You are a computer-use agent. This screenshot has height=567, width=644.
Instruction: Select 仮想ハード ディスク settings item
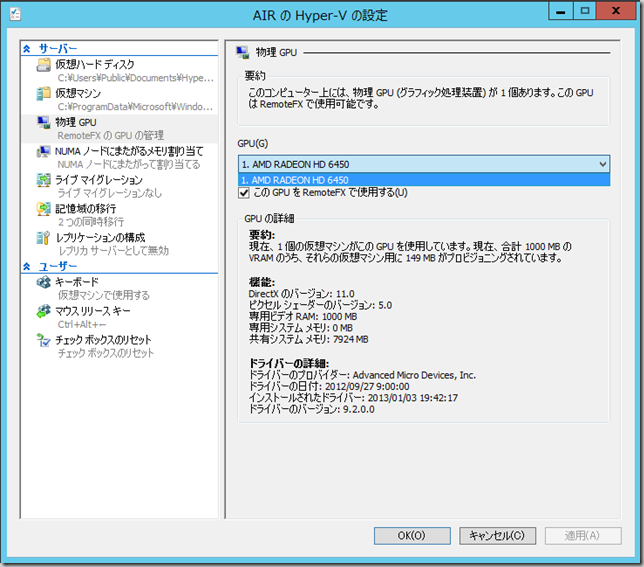click(120, 71)
